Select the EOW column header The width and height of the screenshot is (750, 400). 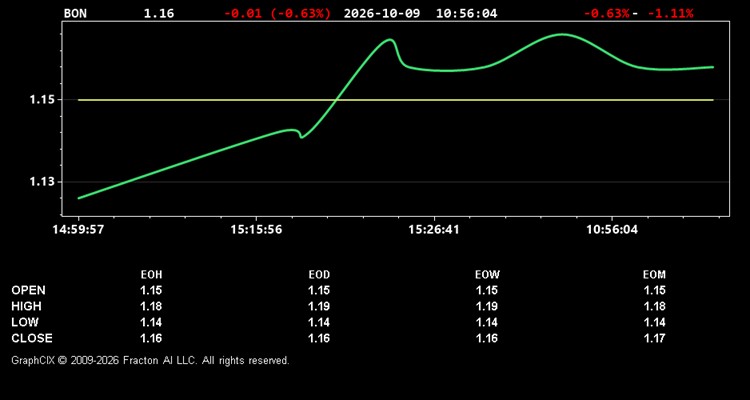(487, 275)
